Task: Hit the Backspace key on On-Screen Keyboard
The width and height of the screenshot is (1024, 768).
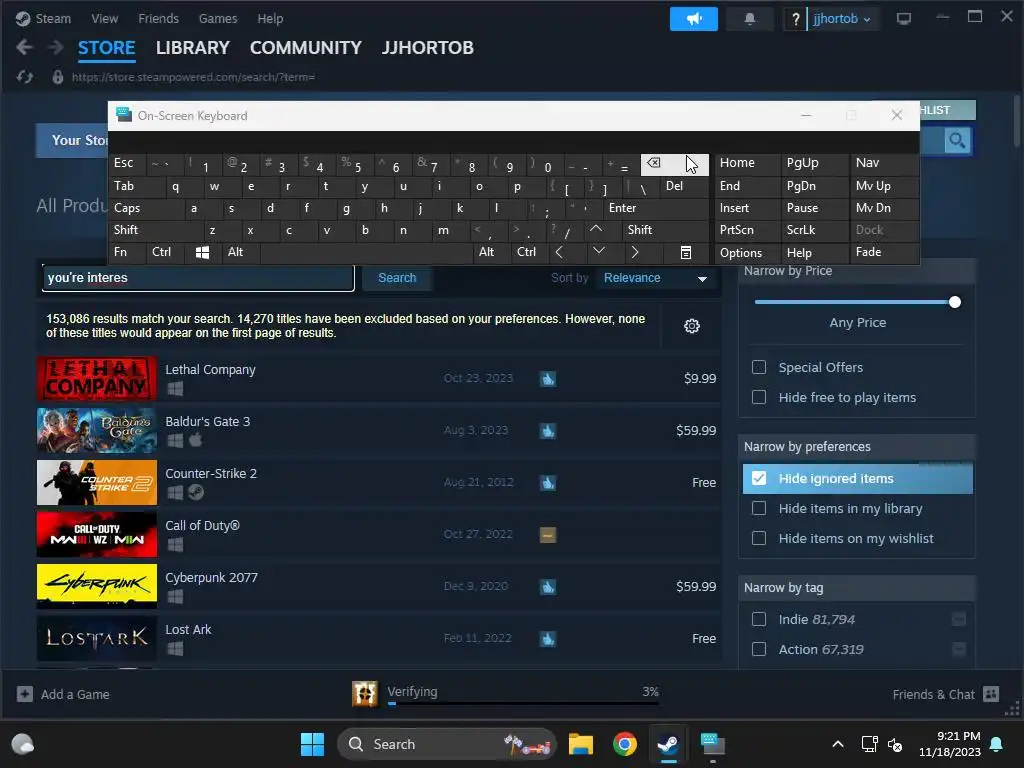Action: [674, 164]
